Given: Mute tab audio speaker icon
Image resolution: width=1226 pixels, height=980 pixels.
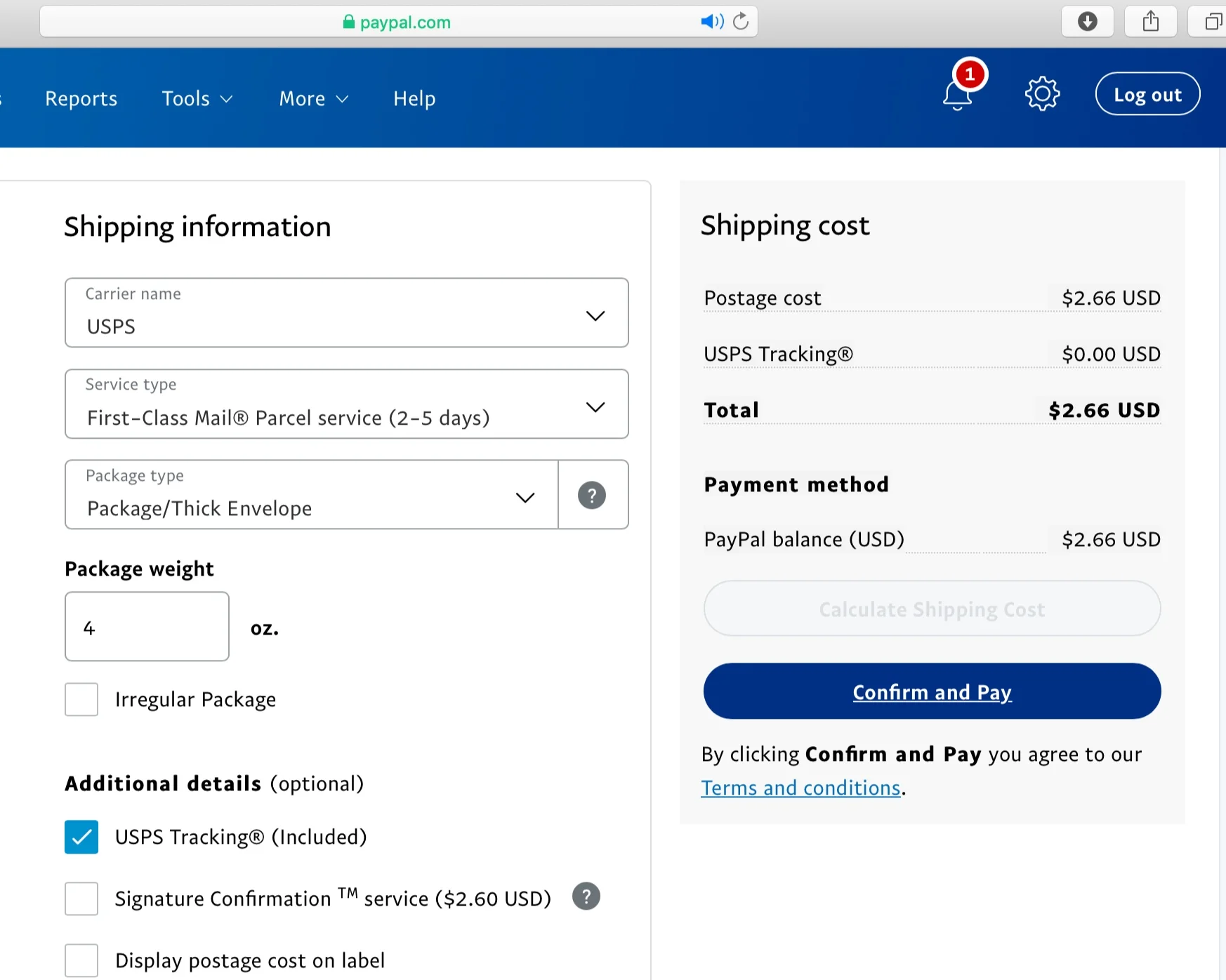Looking at the screenshot, I should 712,22.
